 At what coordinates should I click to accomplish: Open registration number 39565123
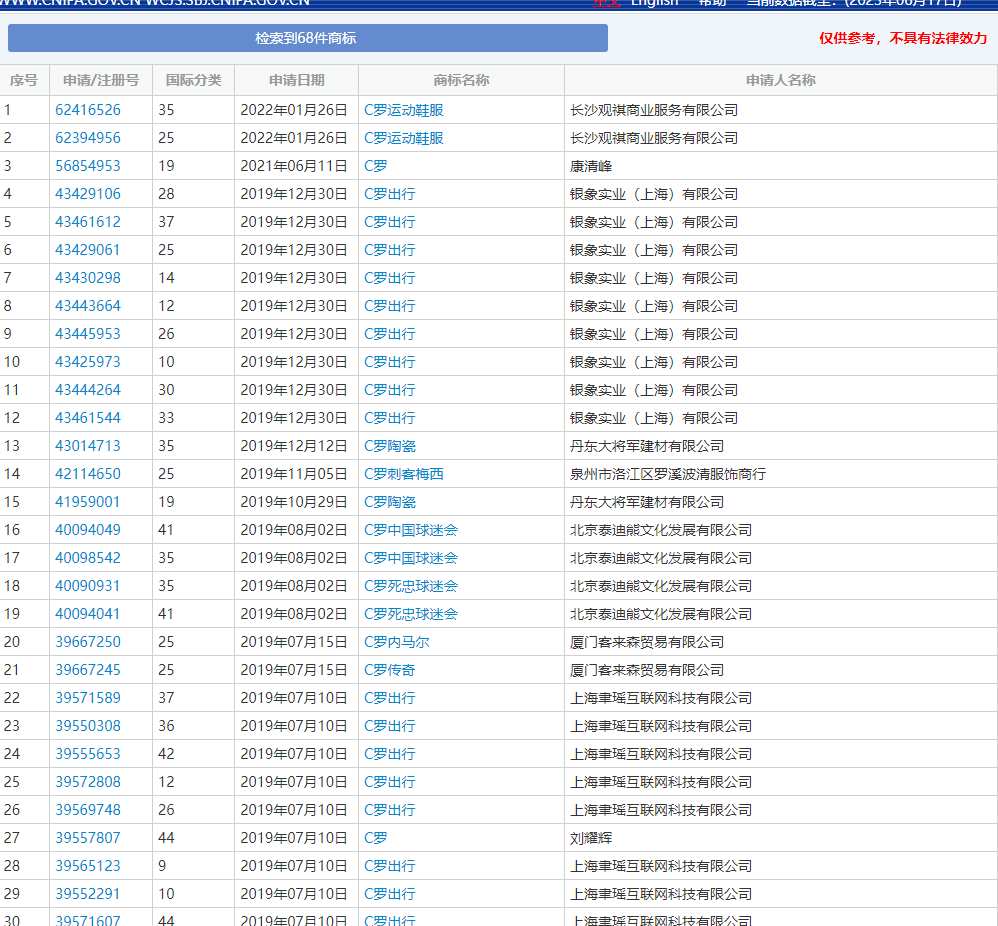(x=88, y=866)
